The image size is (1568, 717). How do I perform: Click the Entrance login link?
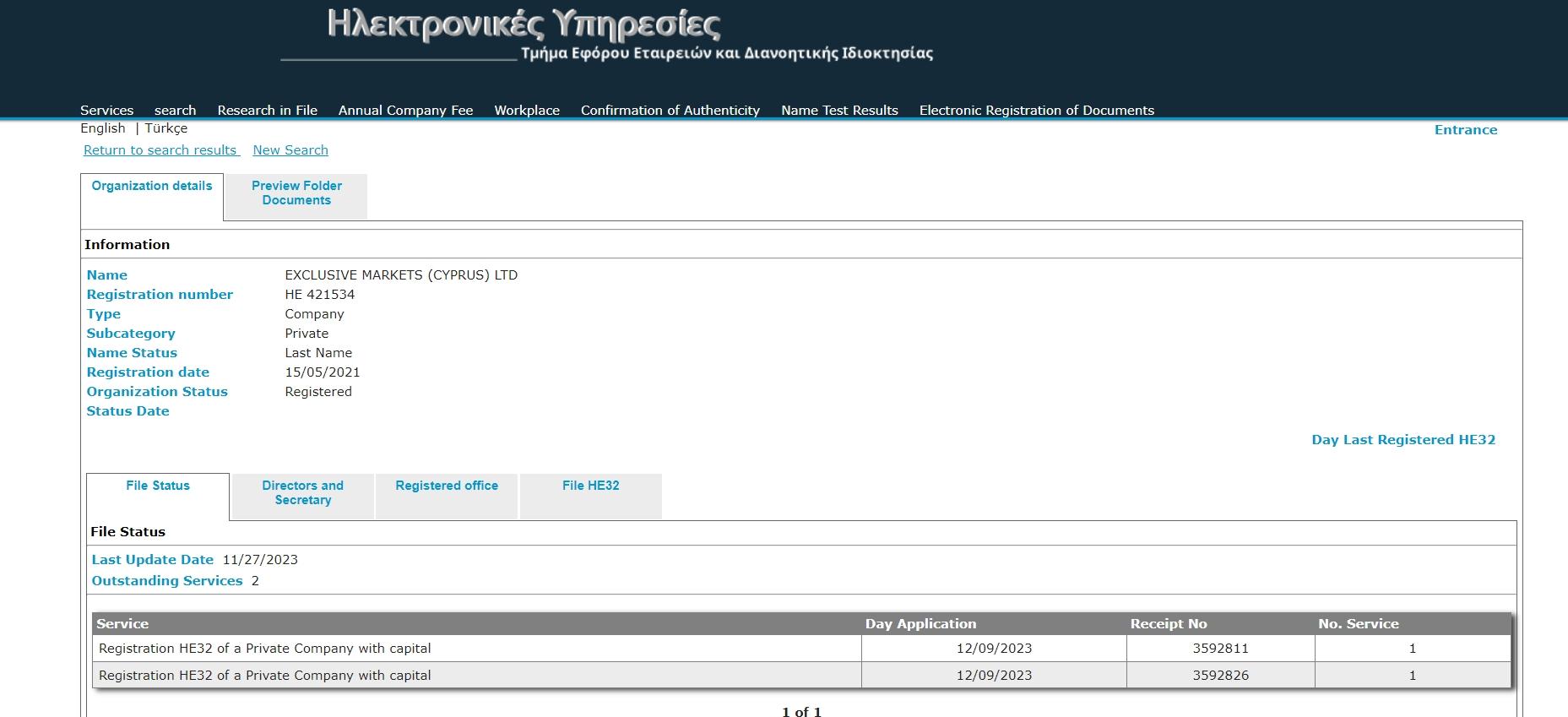click(x=1466, y=130)
